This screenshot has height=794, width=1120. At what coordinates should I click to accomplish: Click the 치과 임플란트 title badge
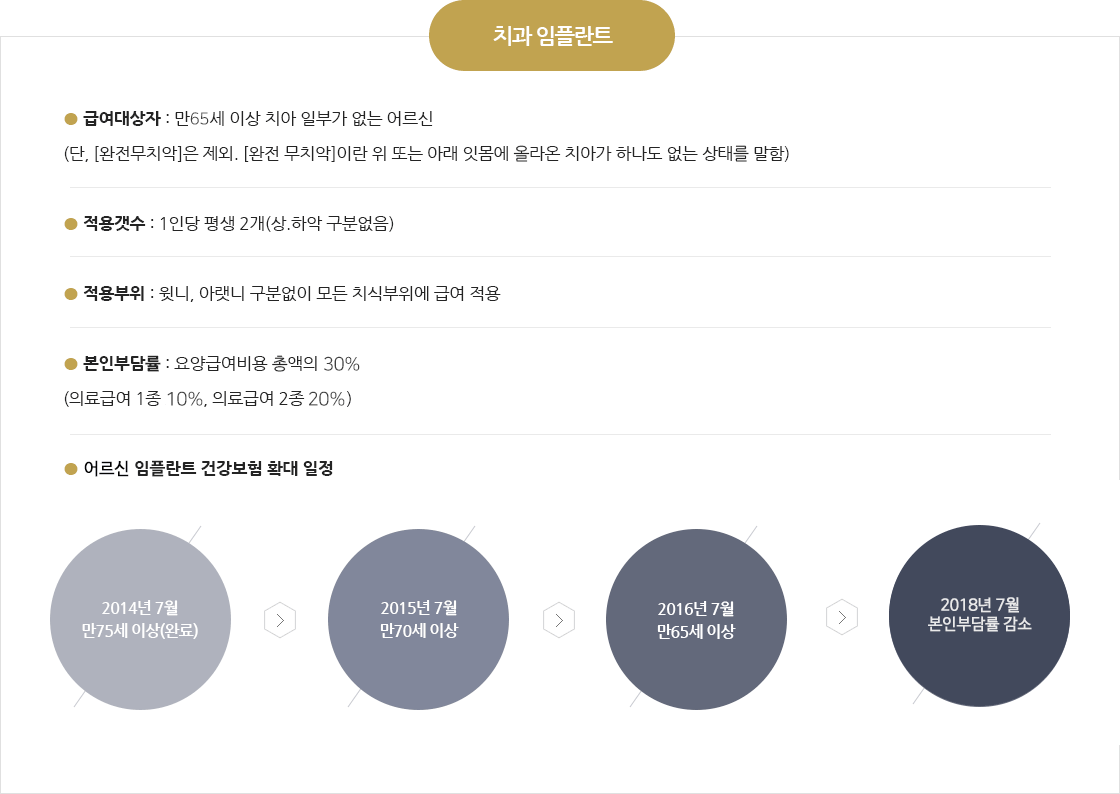(551, 36)
